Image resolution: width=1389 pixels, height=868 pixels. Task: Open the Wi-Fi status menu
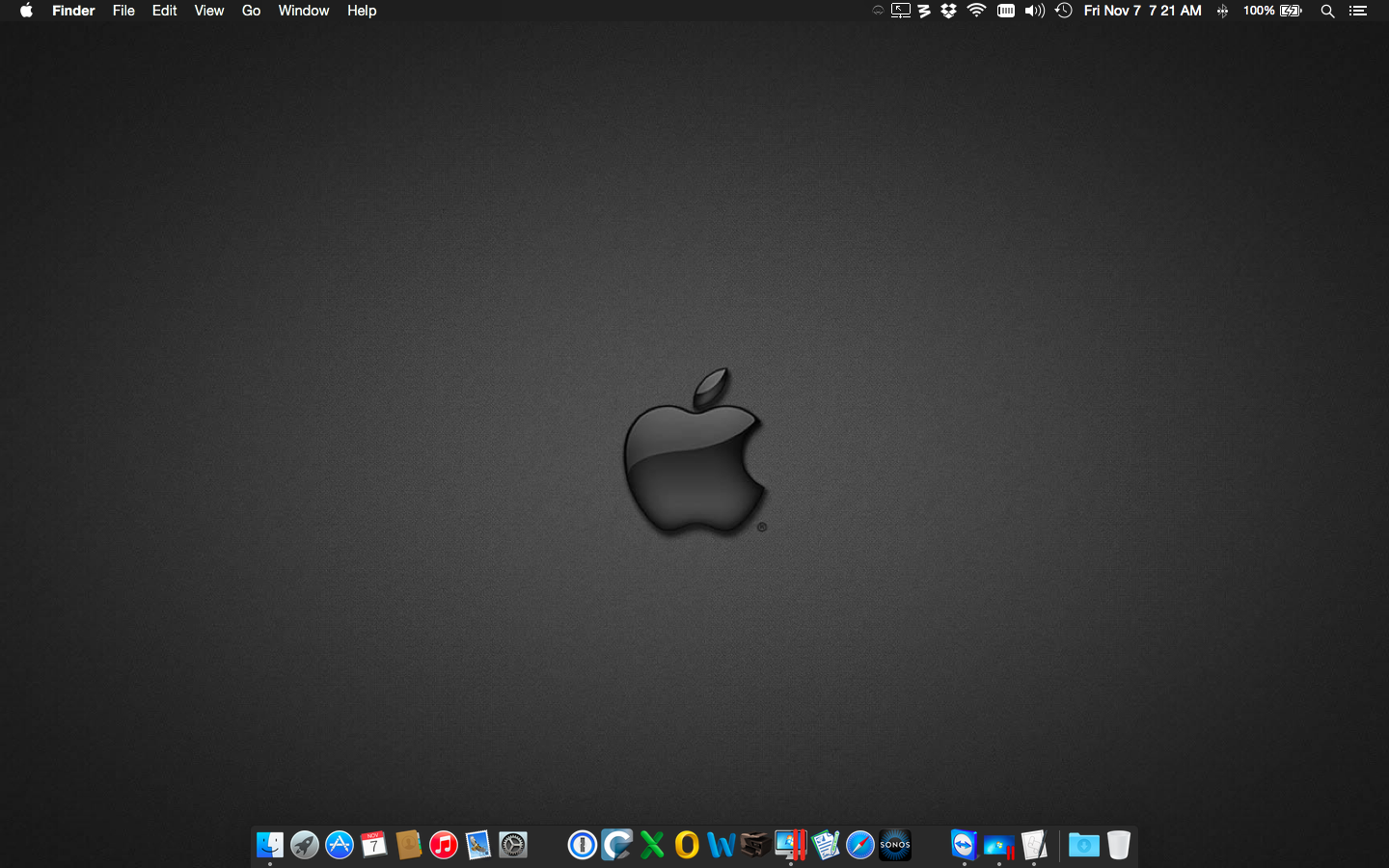pos(976,11)
